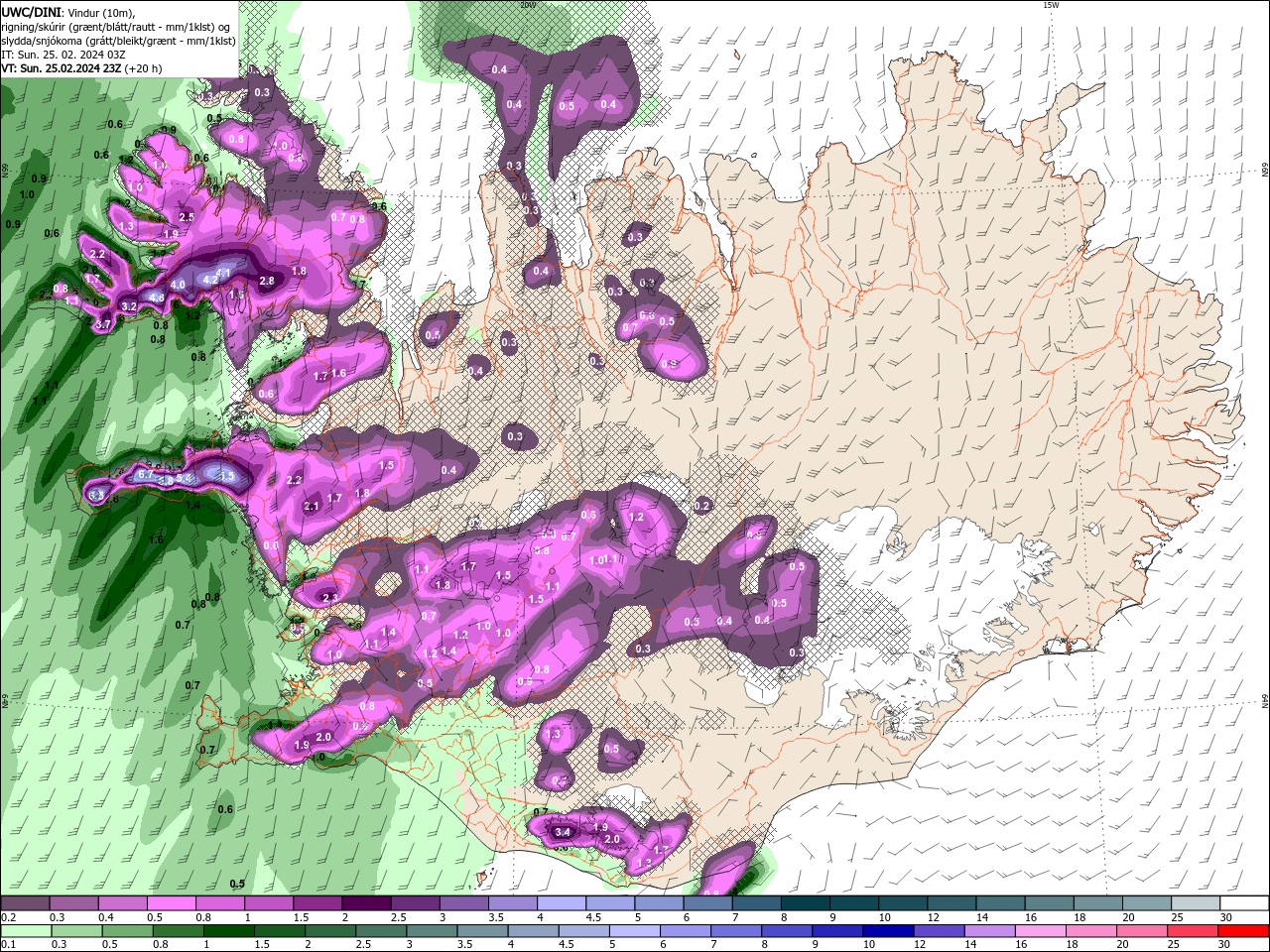The image size is (1270, 952).
Task: Click the UWC/DINI title in the header
Action: [x=31, y=11]
